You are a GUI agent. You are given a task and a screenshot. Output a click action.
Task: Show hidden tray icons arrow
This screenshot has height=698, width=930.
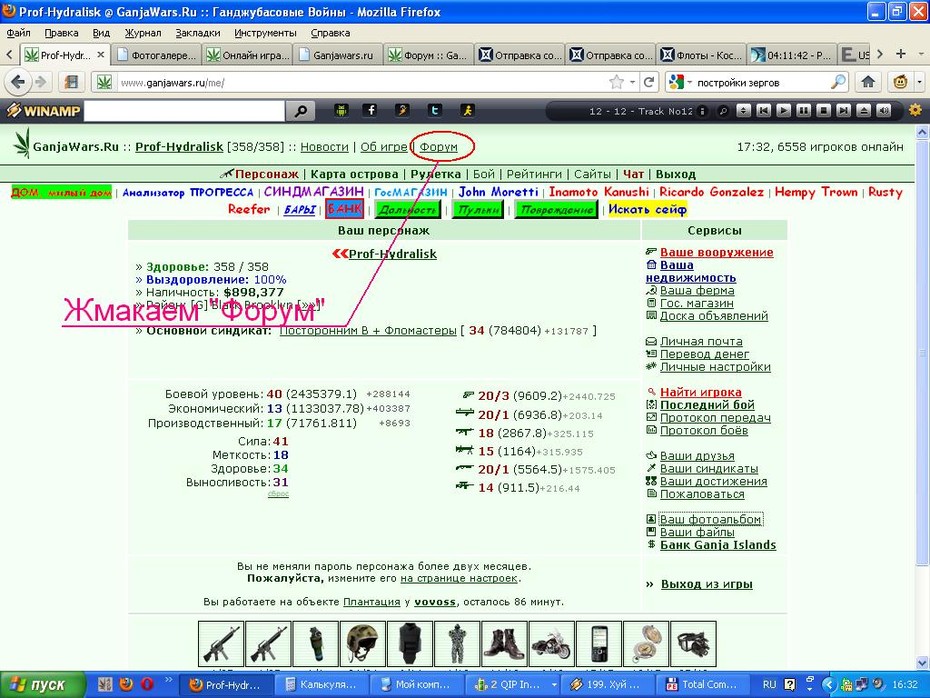[x=829, y=684]
